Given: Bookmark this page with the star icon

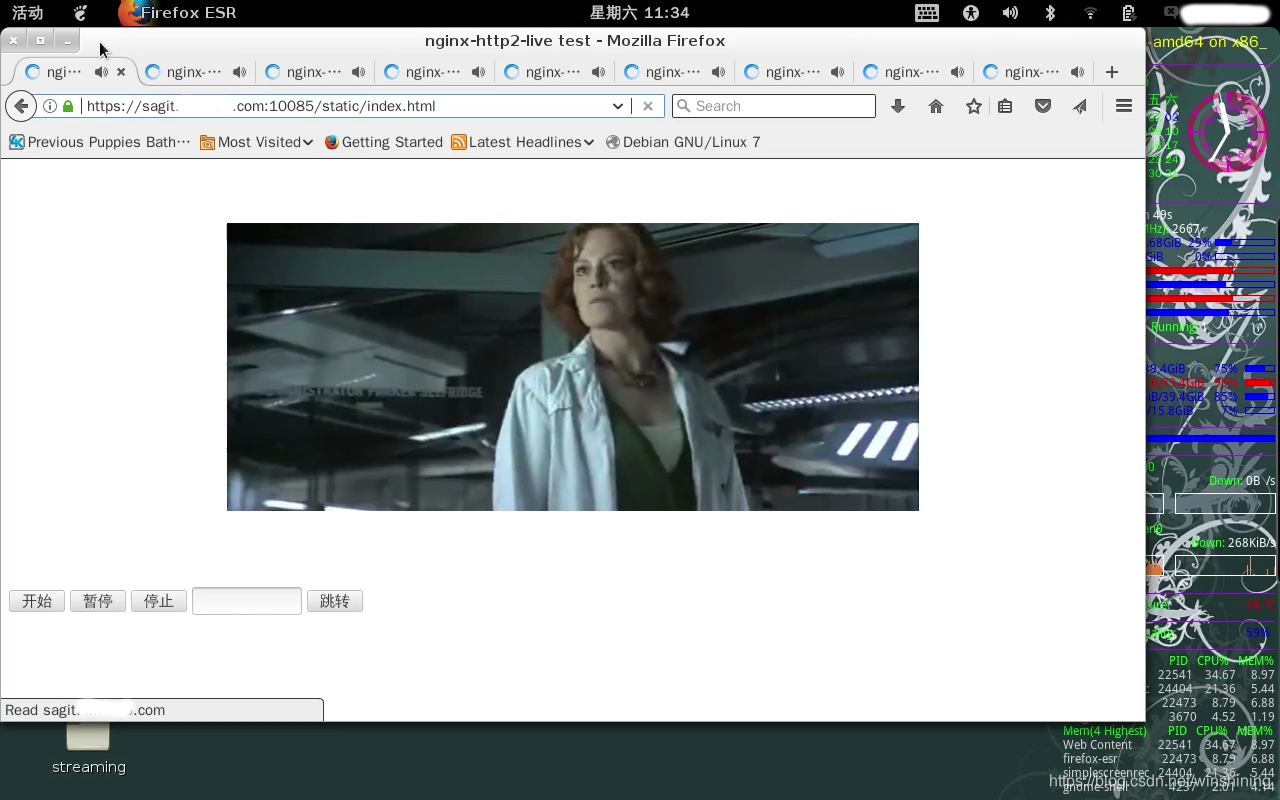Looking at the screenshot, I should point(973,106).
